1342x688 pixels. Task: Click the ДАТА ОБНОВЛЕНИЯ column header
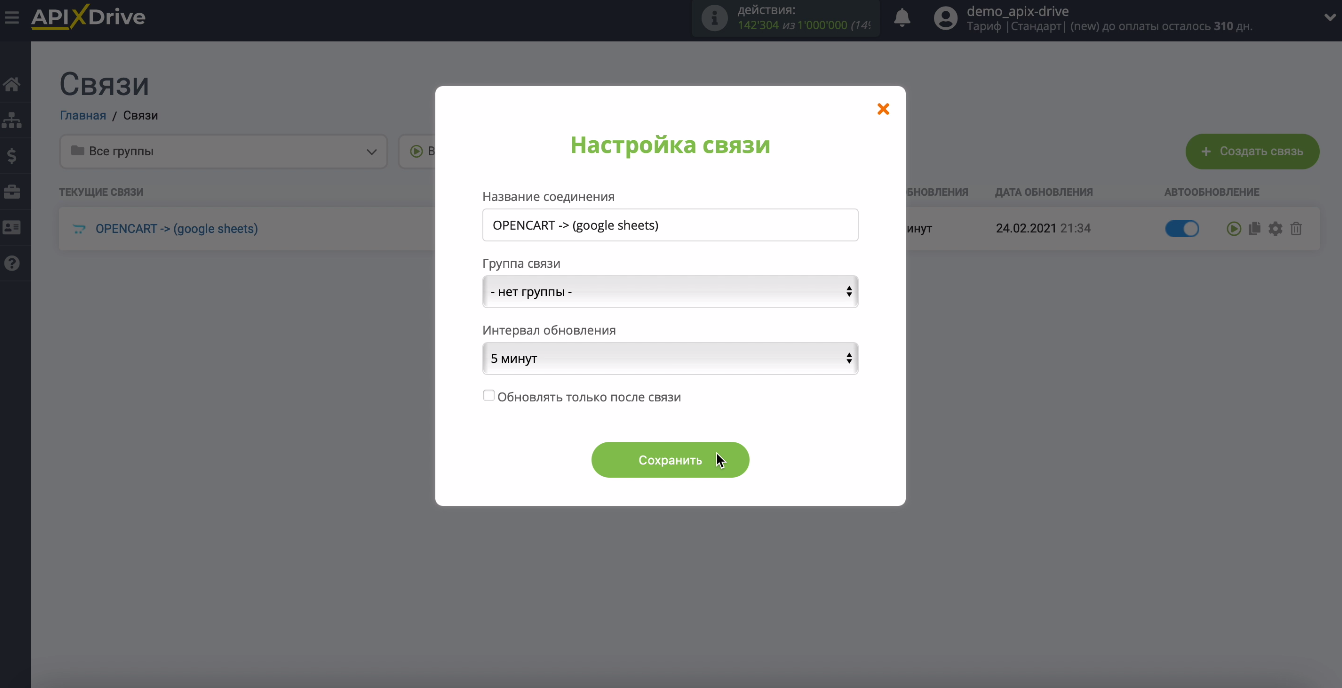[x=1044, y=192]
